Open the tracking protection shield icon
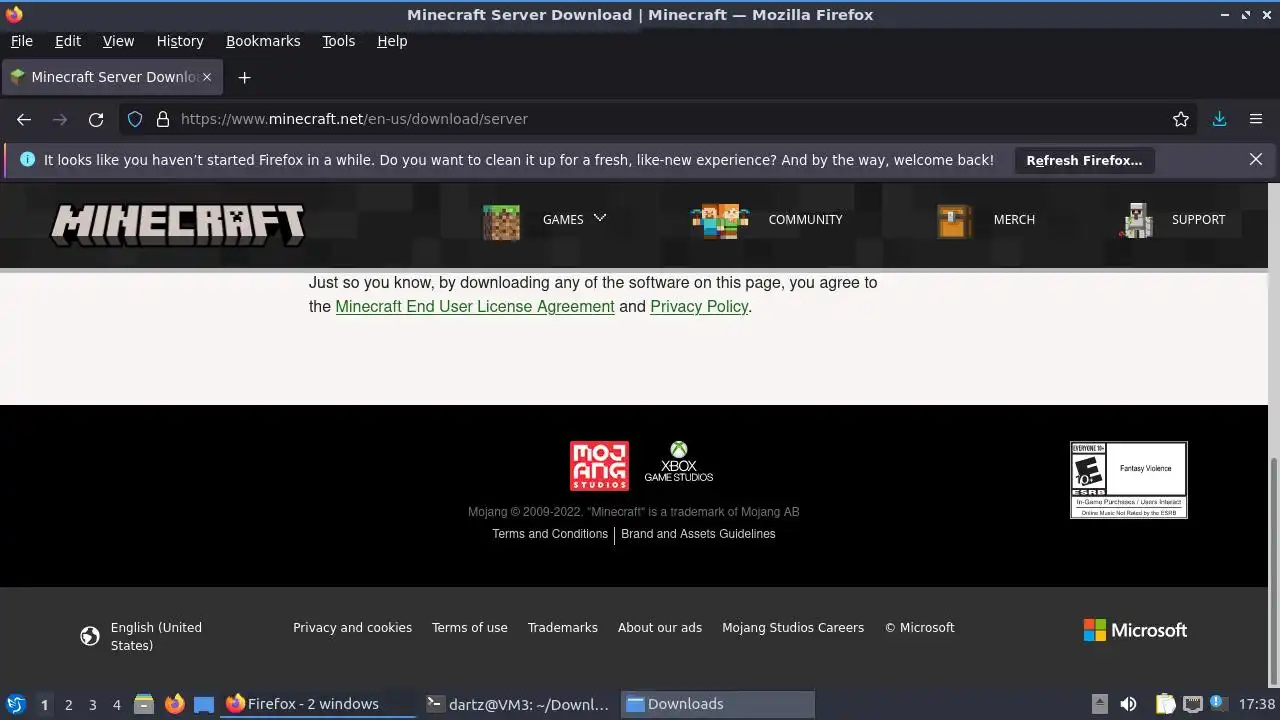 [x=136, y=119]
